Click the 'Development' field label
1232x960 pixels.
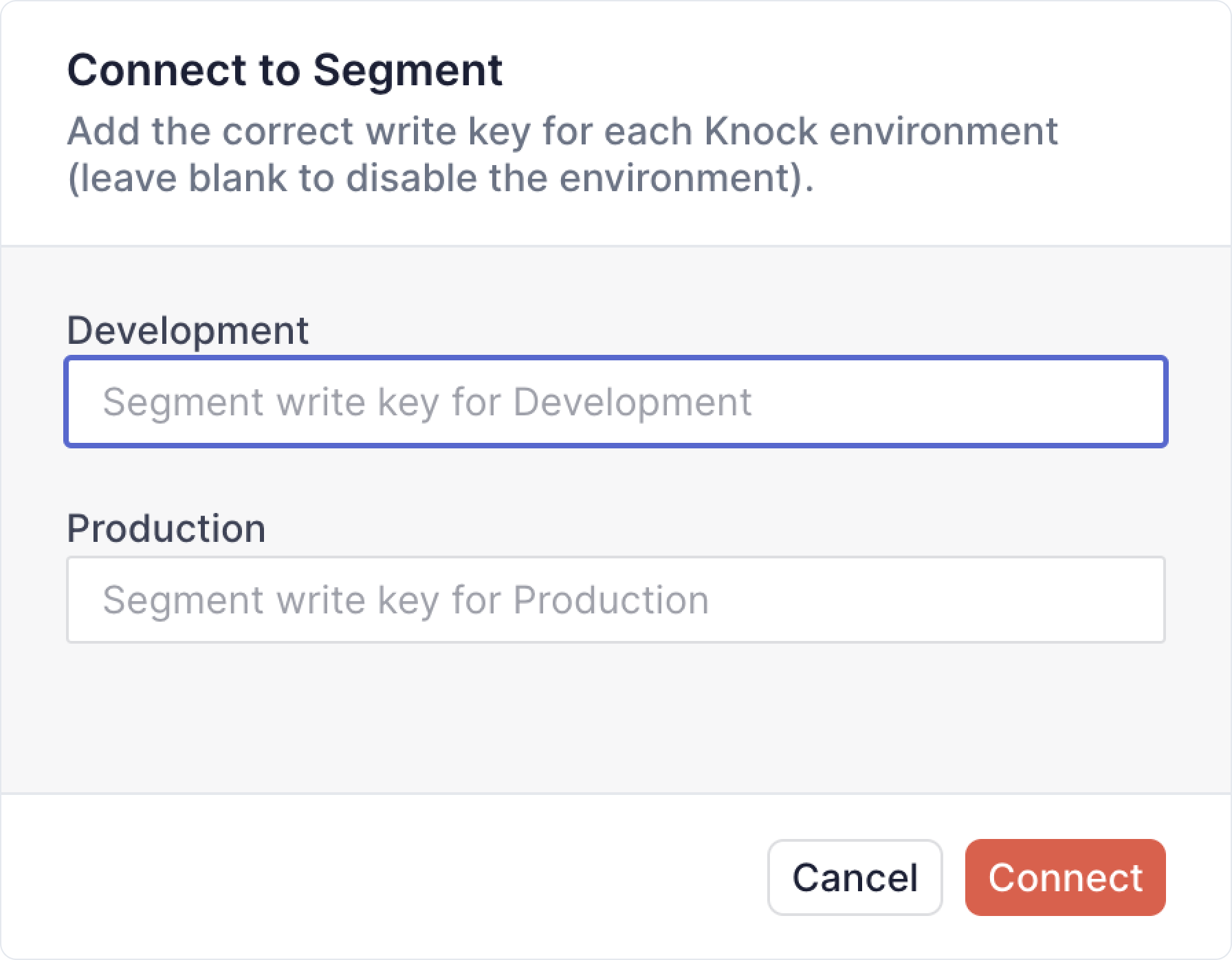pos(188,330)
